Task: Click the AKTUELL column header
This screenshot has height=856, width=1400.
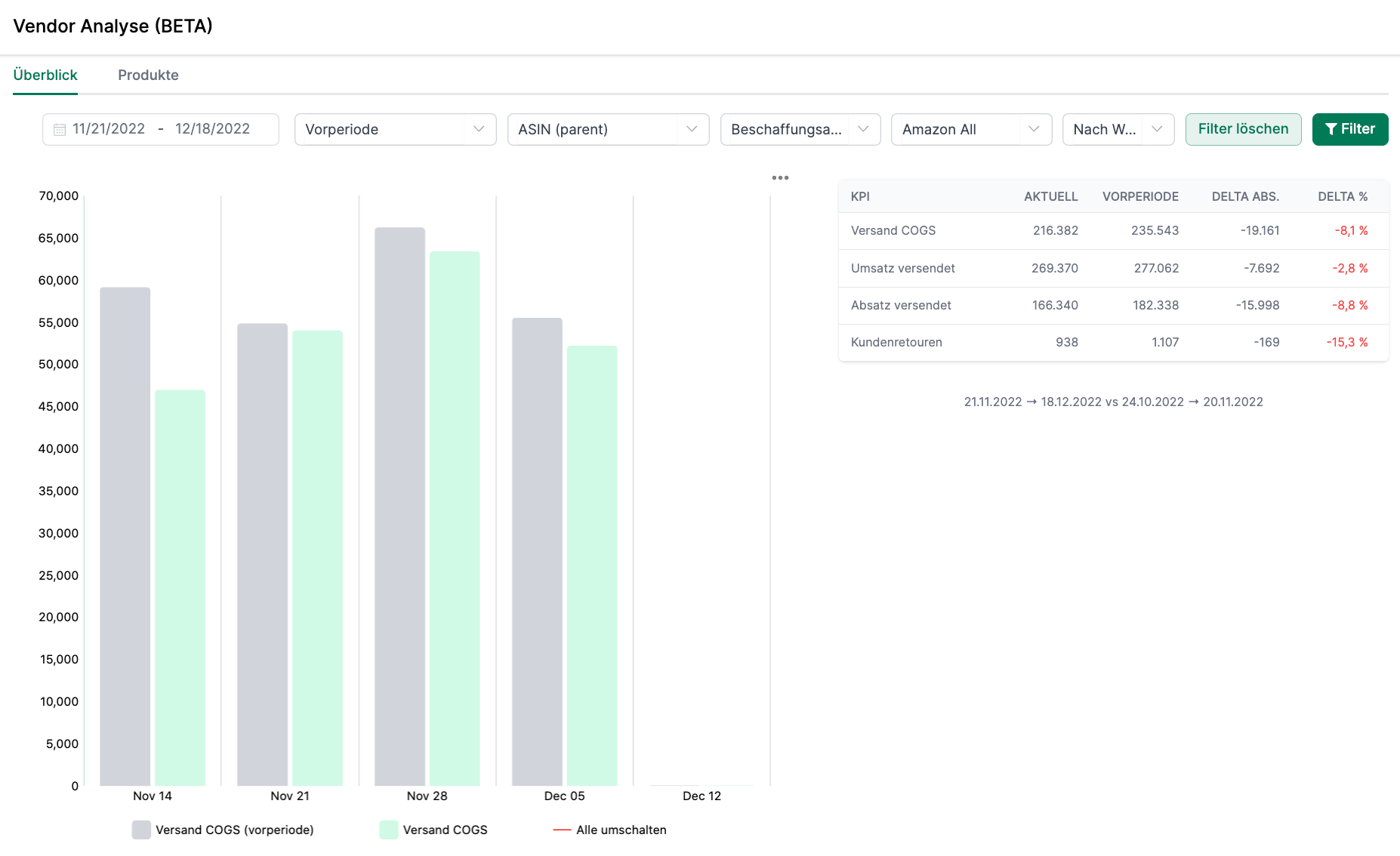Action: click(1050, 197)
